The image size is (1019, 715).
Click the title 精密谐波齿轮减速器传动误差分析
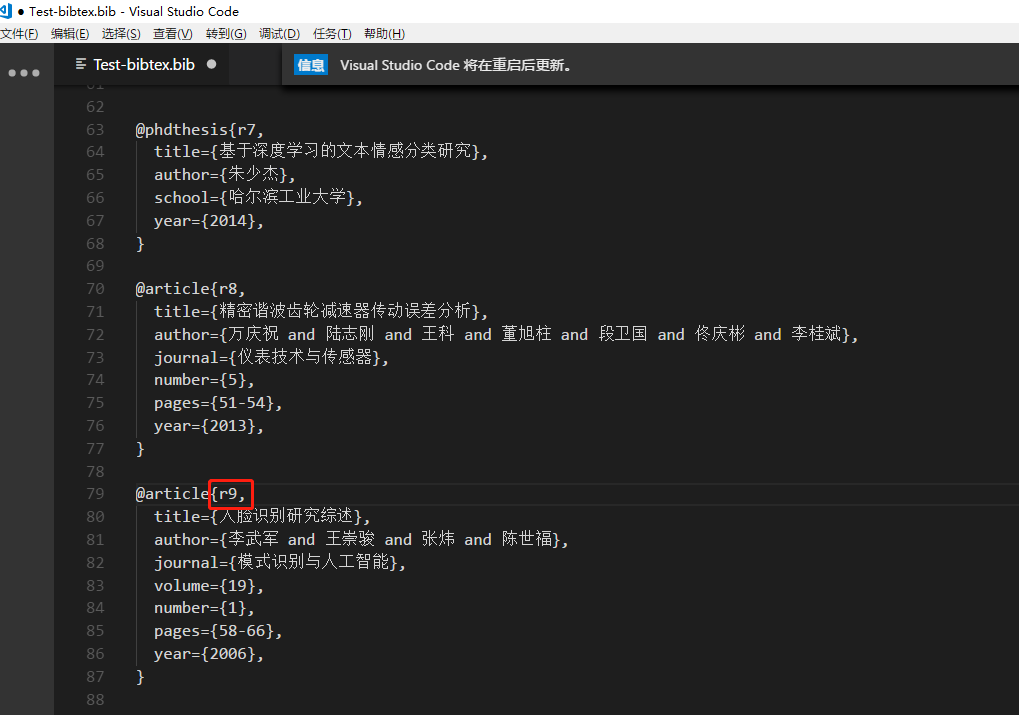[345, 311]
